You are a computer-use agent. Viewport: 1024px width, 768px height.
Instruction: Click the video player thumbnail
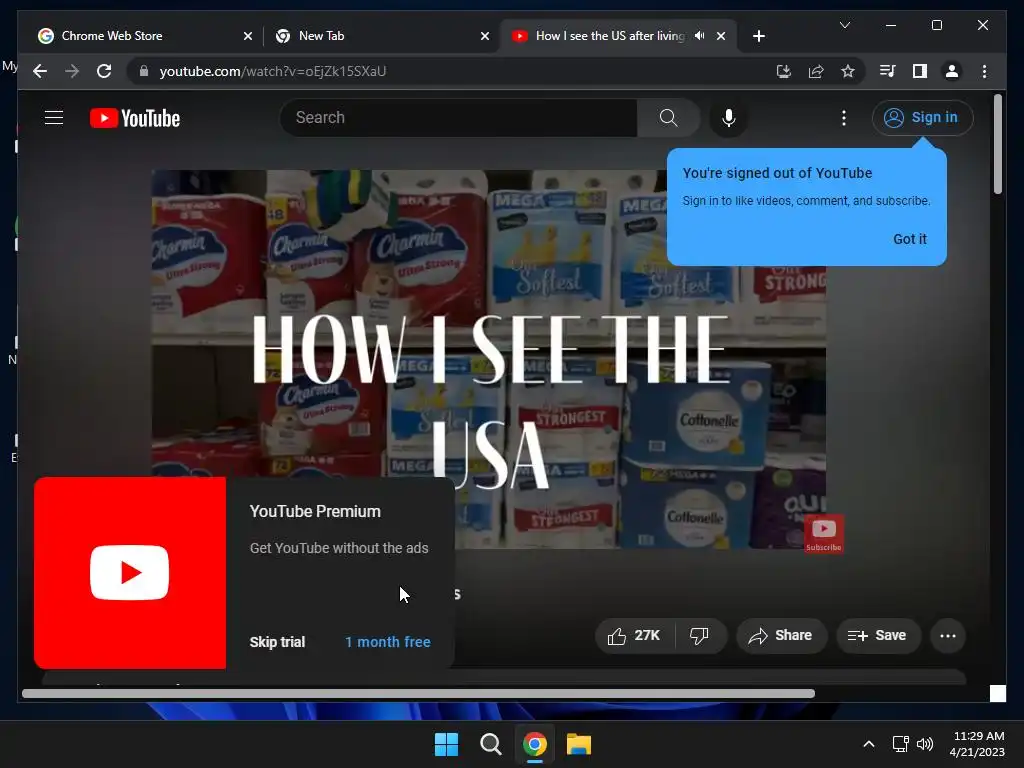488,359
